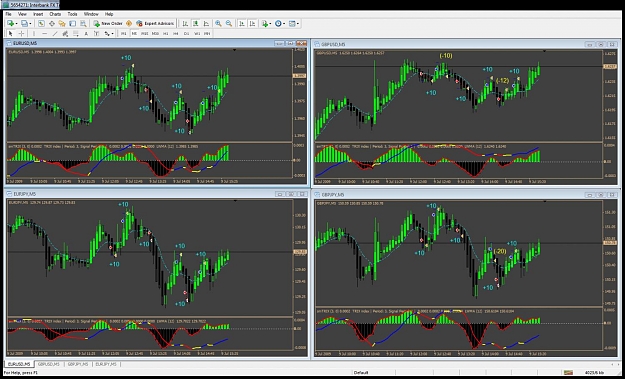The width and height of the screenshot is (625, 379).
Task: Toggle Expert Advisors on or off
Action: click(x=155, y=24)
